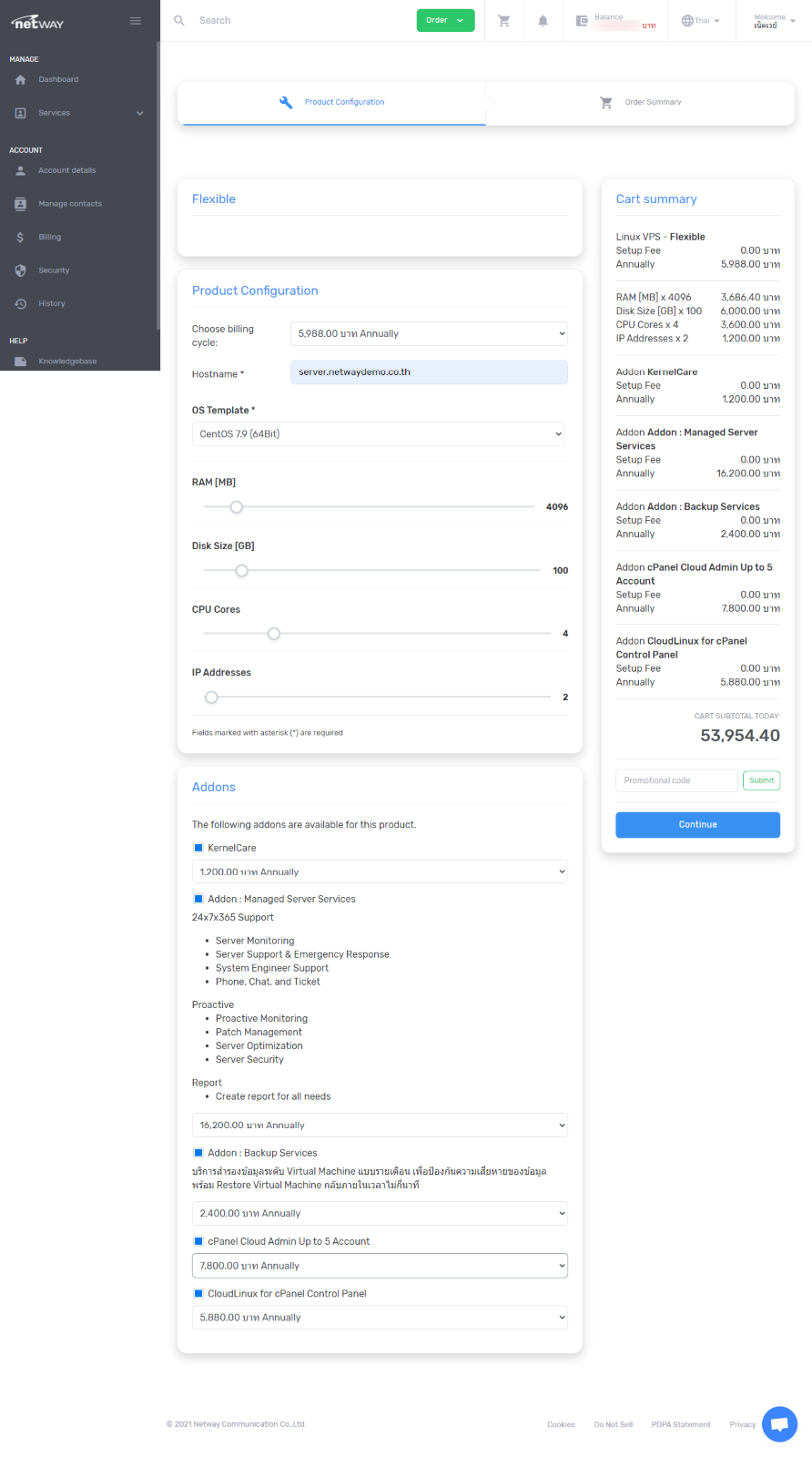Uncheck CloudLinux for cPanel Control Panel
The image size is (812, 1457).
coord(198,1293)
